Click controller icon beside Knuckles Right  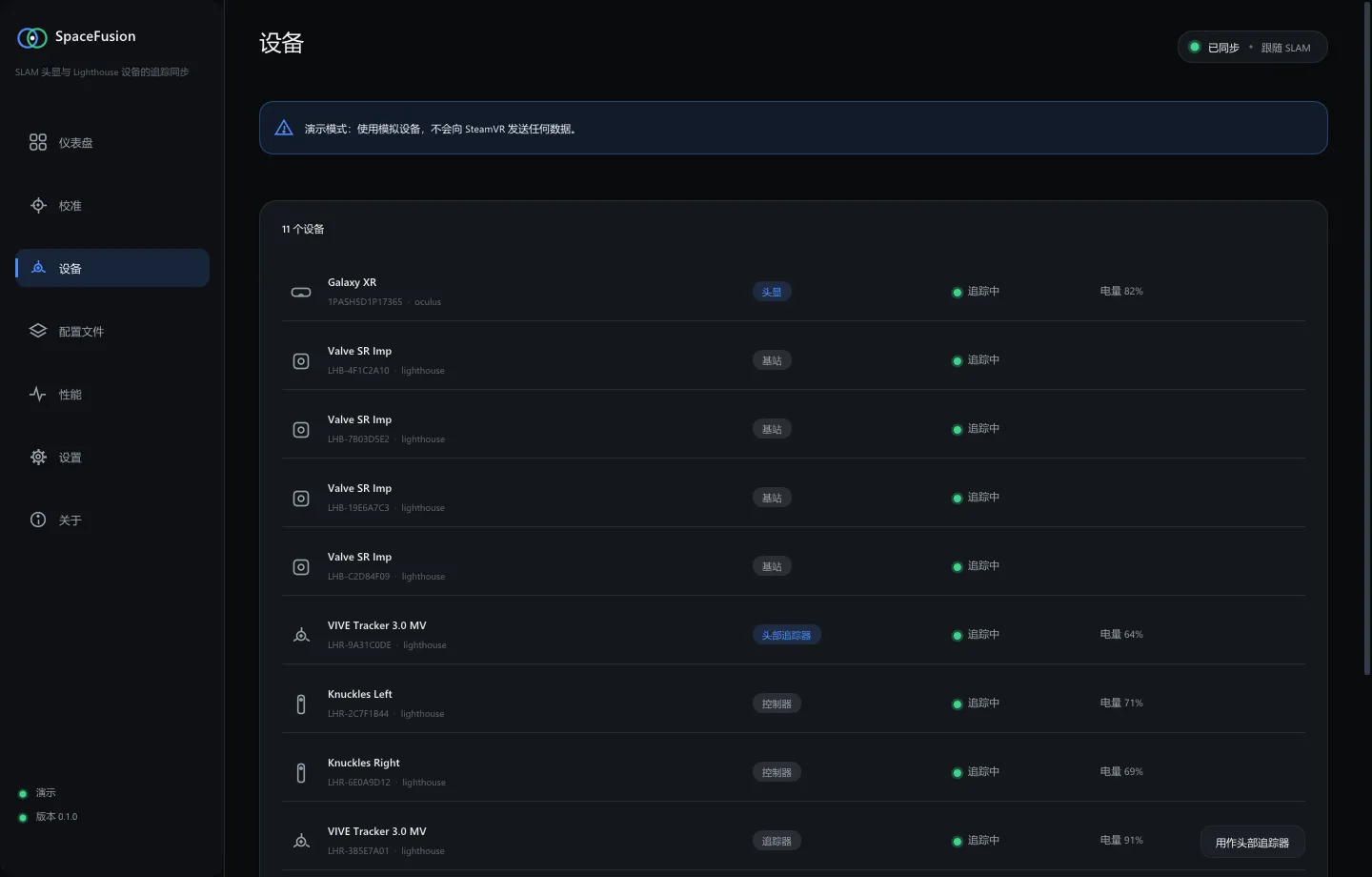tap(301, 773)
